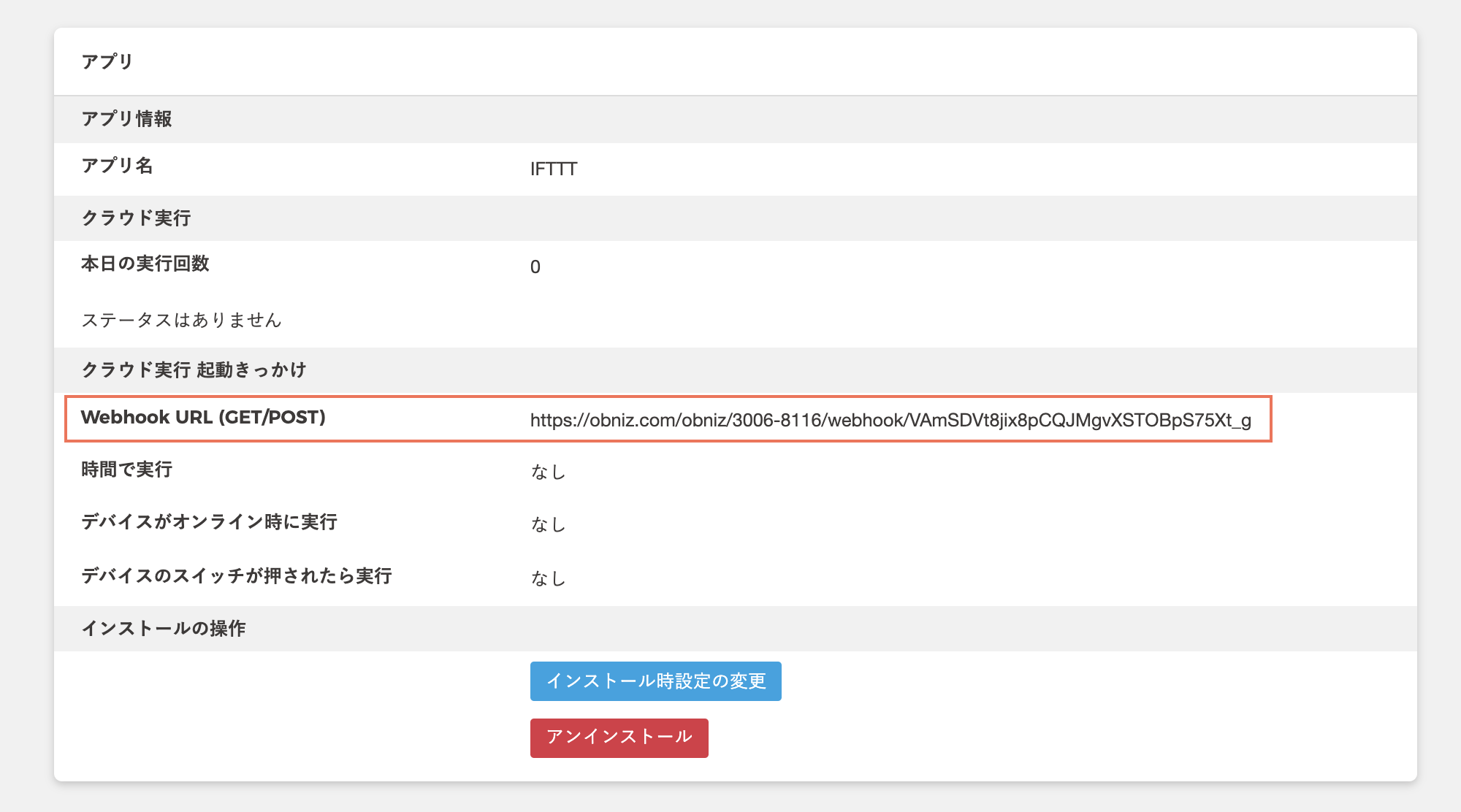Click the インストールの操作 section header

163,629
